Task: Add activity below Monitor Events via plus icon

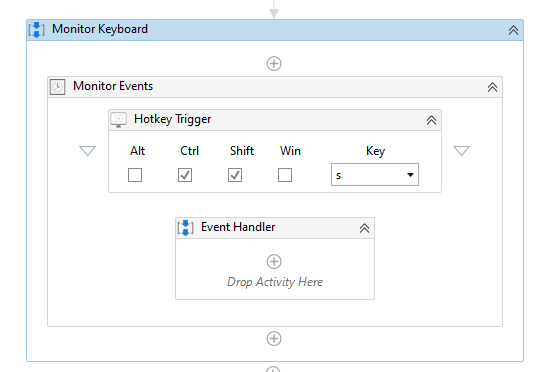Action: (274, 338)
